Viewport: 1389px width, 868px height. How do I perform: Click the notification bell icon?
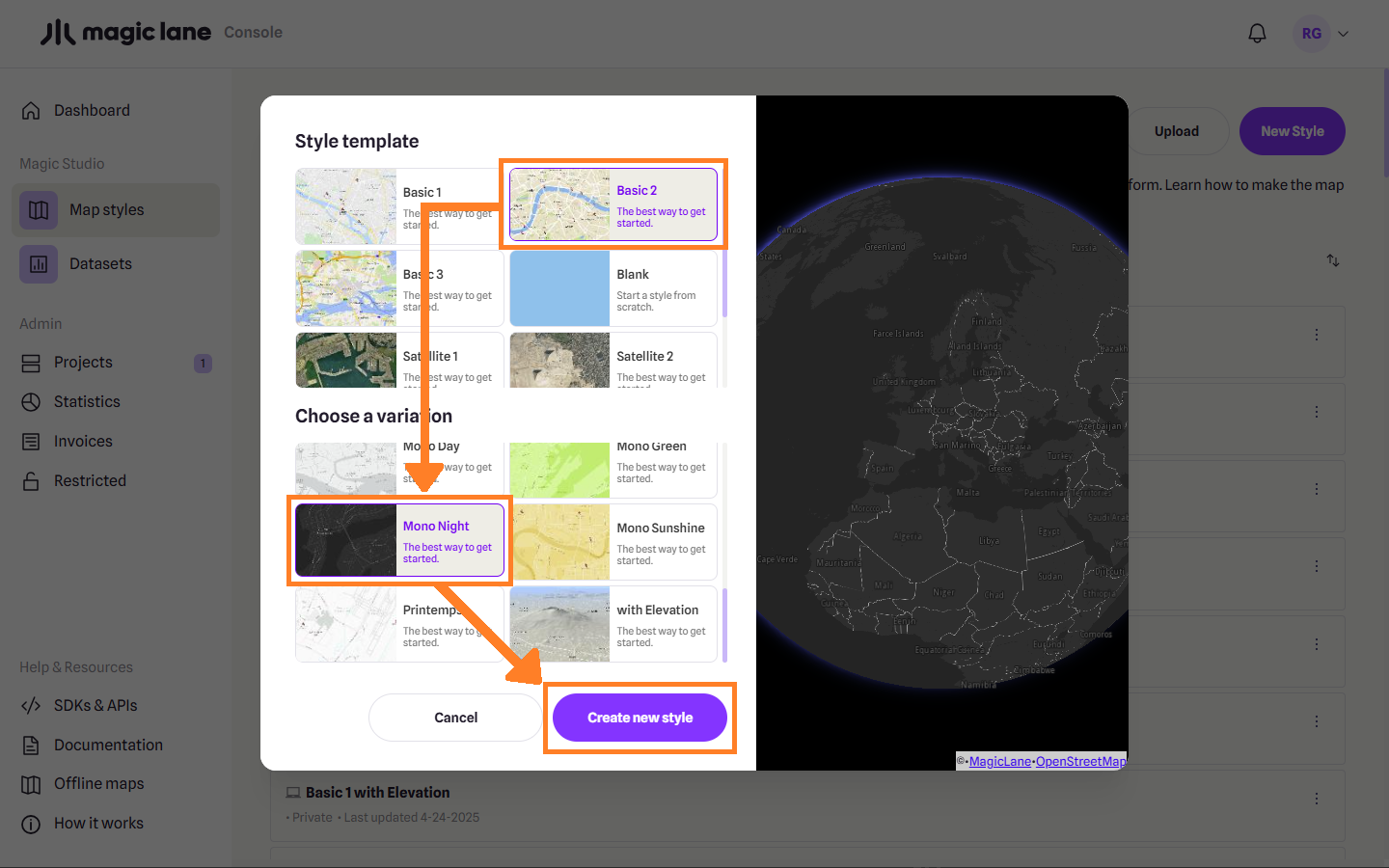1257,34
